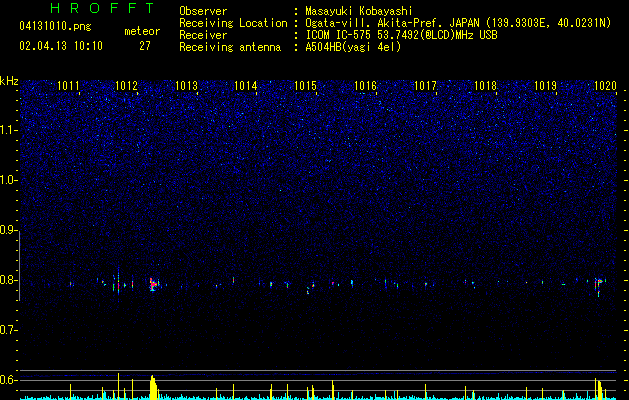Click time marker 1019
This screenshot has height=400, width=629.
point(545,86)
